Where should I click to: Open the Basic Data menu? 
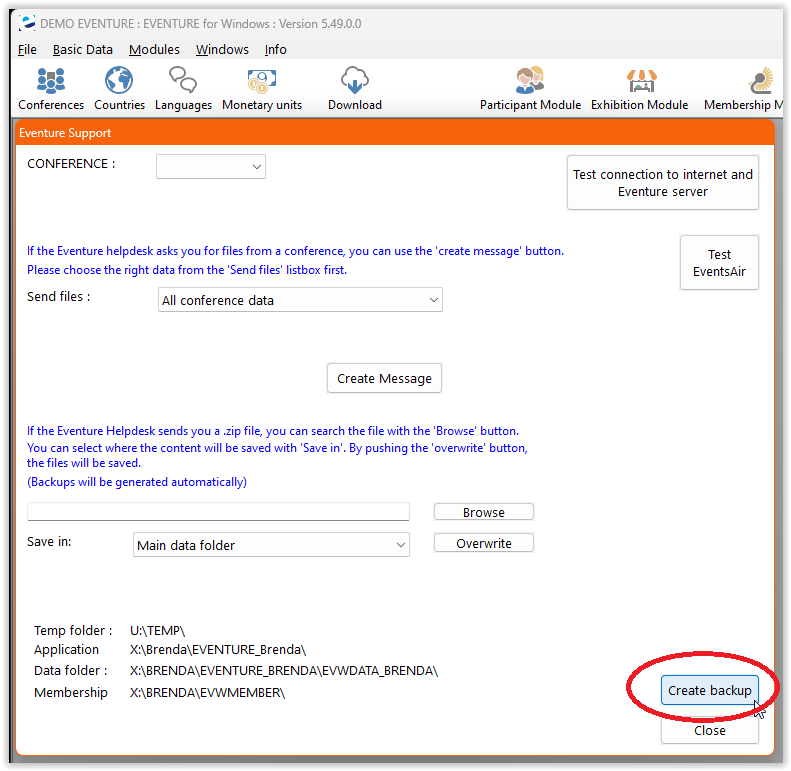[x=82, y=49]
